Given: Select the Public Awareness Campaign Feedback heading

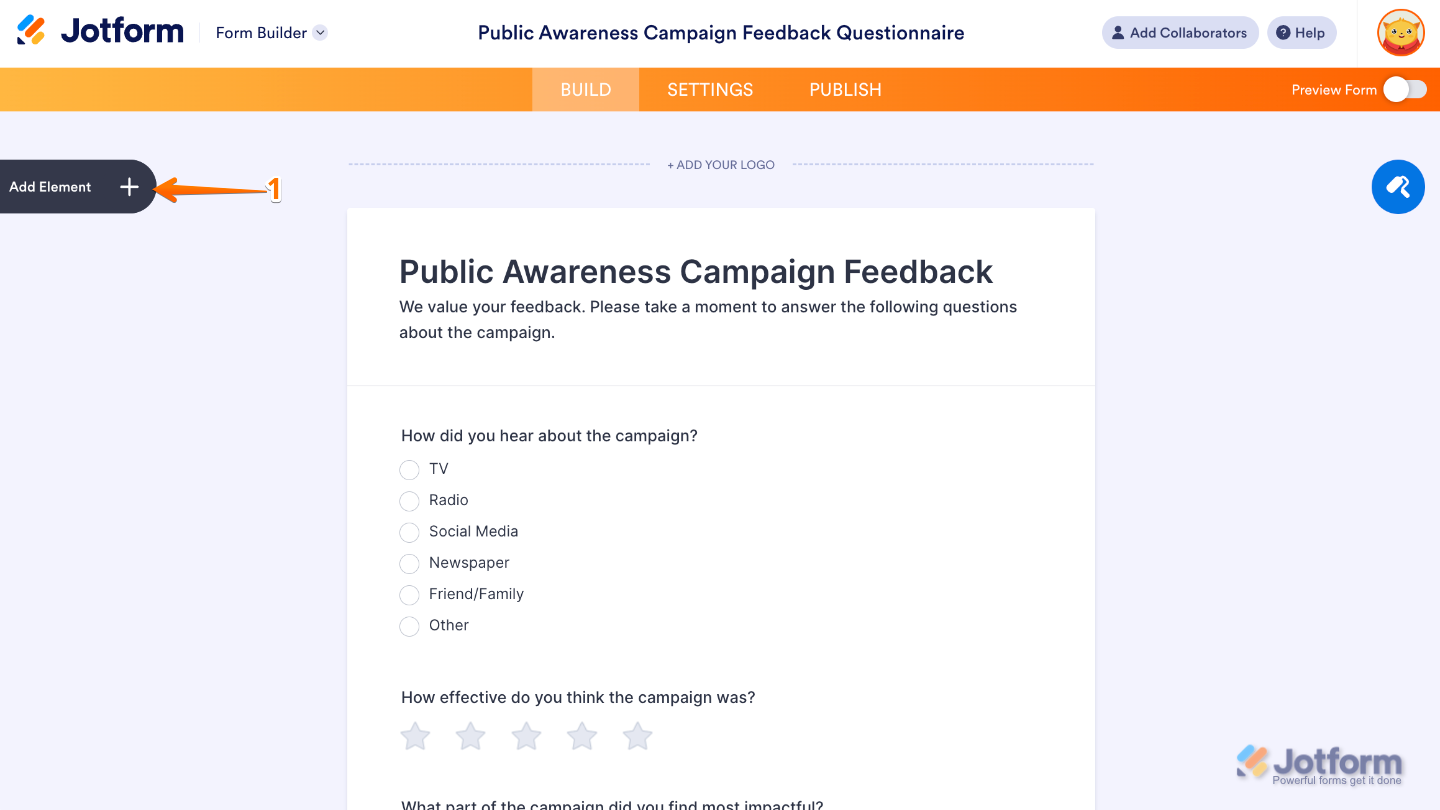Looking at the screenshot, I should click(x=696, y=272).
